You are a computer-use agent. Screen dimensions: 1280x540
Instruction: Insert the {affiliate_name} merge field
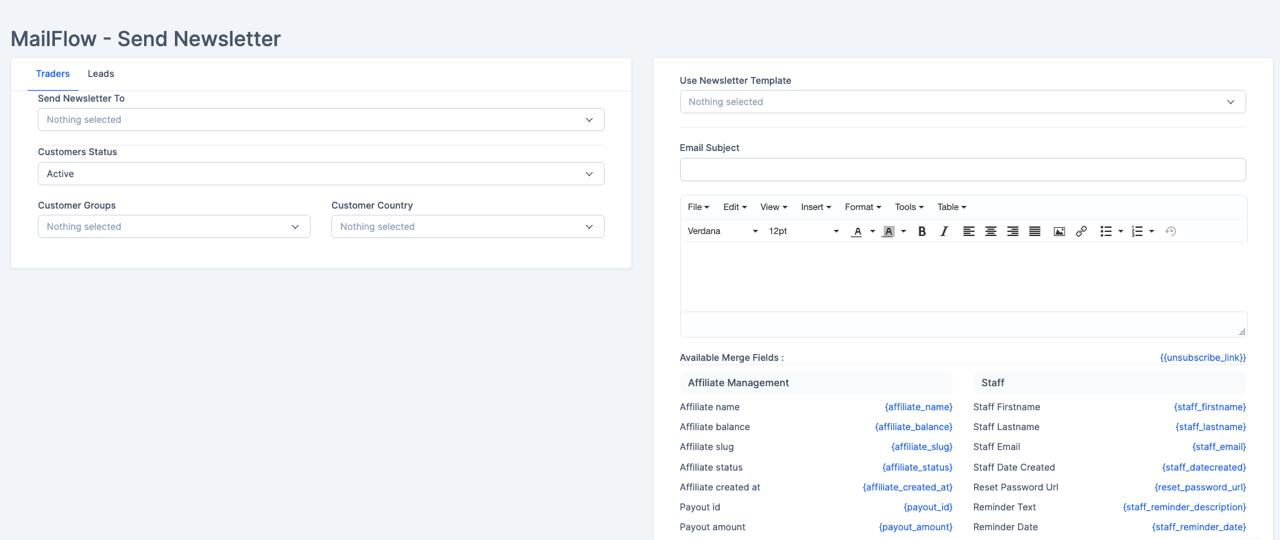point(918,407)
